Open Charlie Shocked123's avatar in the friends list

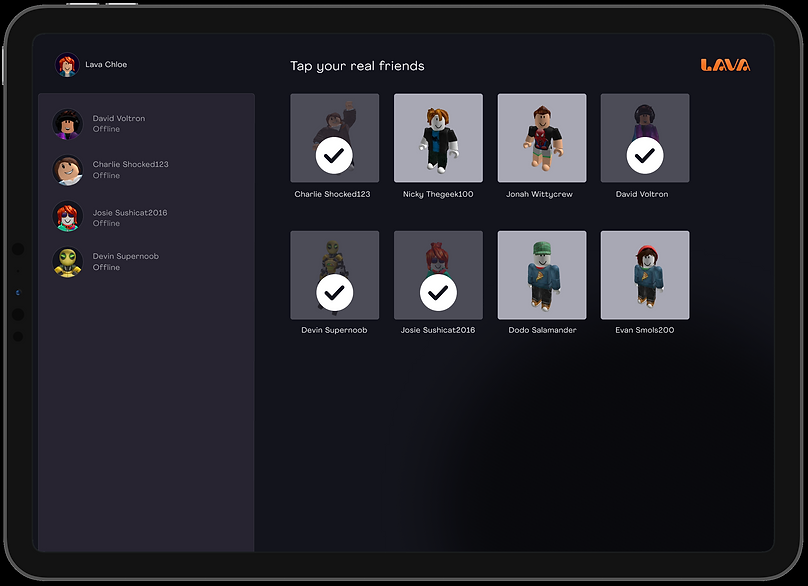[68, 170]
